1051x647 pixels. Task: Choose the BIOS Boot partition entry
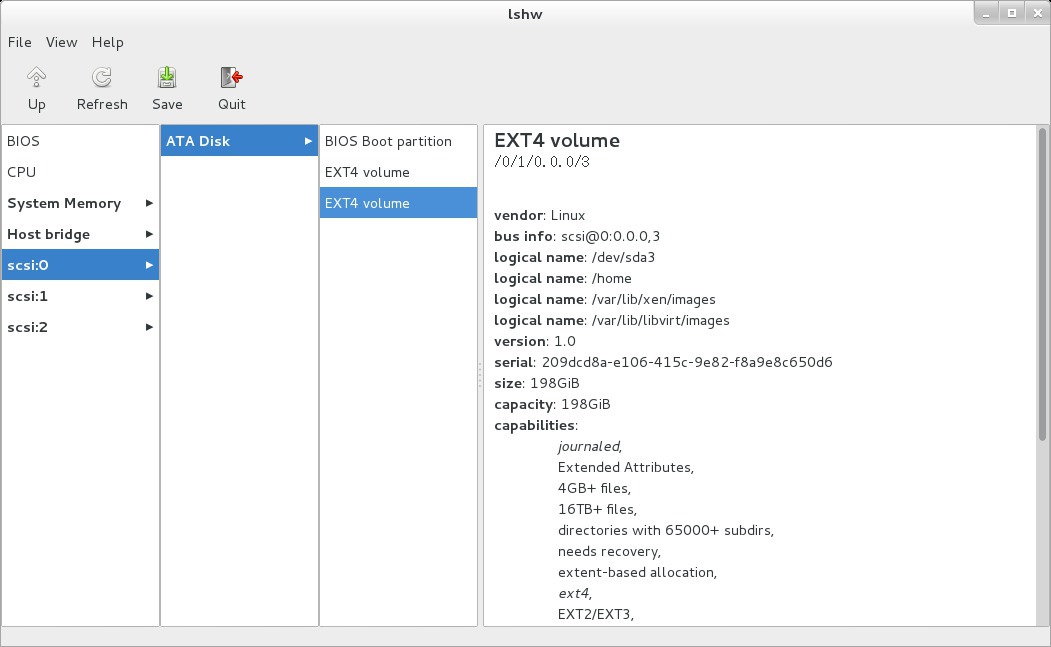(x=388, y=141)
